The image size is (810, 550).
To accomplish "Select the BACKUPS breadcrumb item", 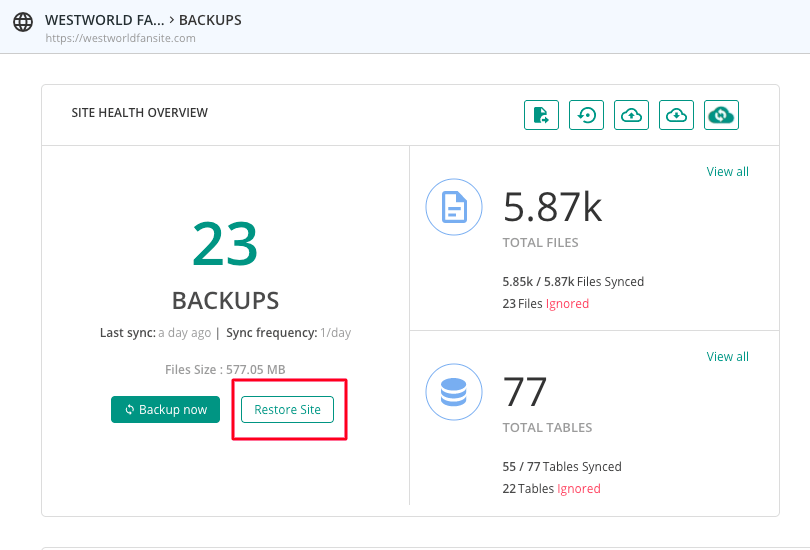I will pos(210,20).
